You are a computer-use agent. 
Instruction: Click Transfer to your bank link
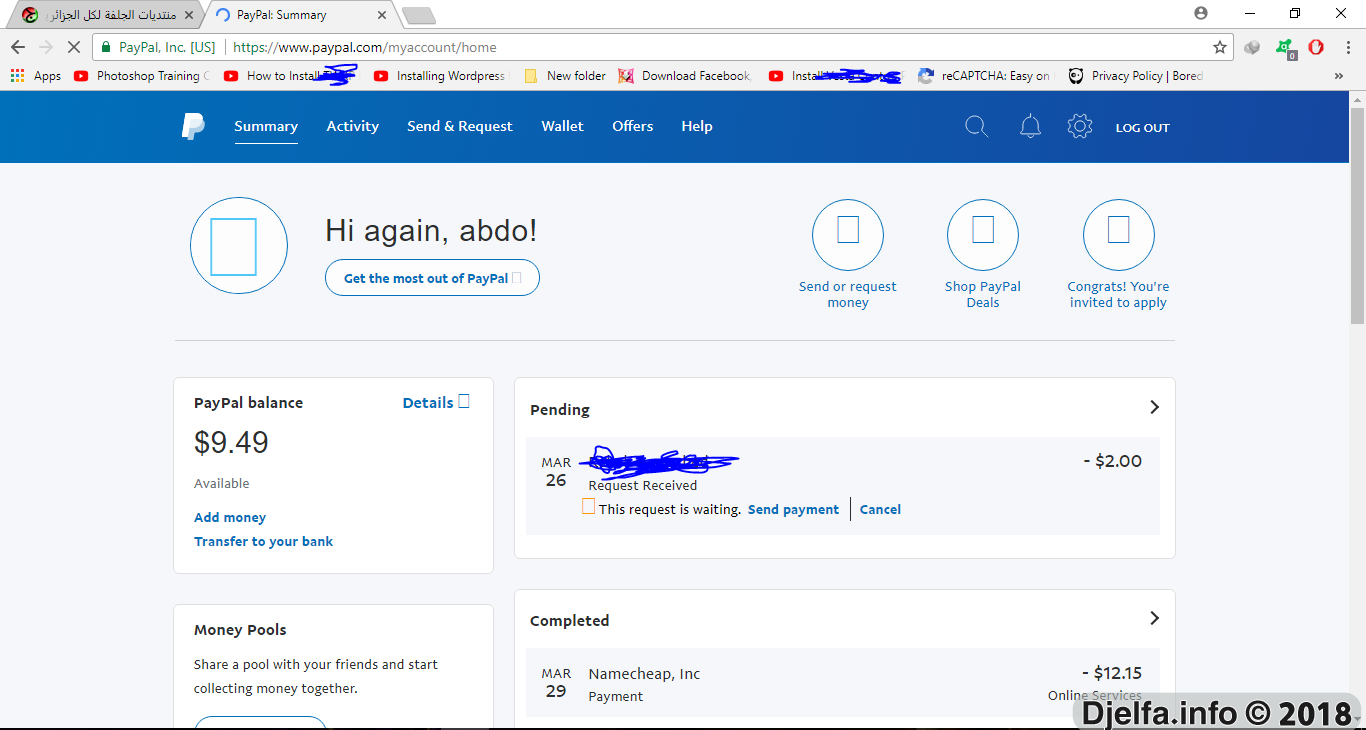tap(263, 541)
